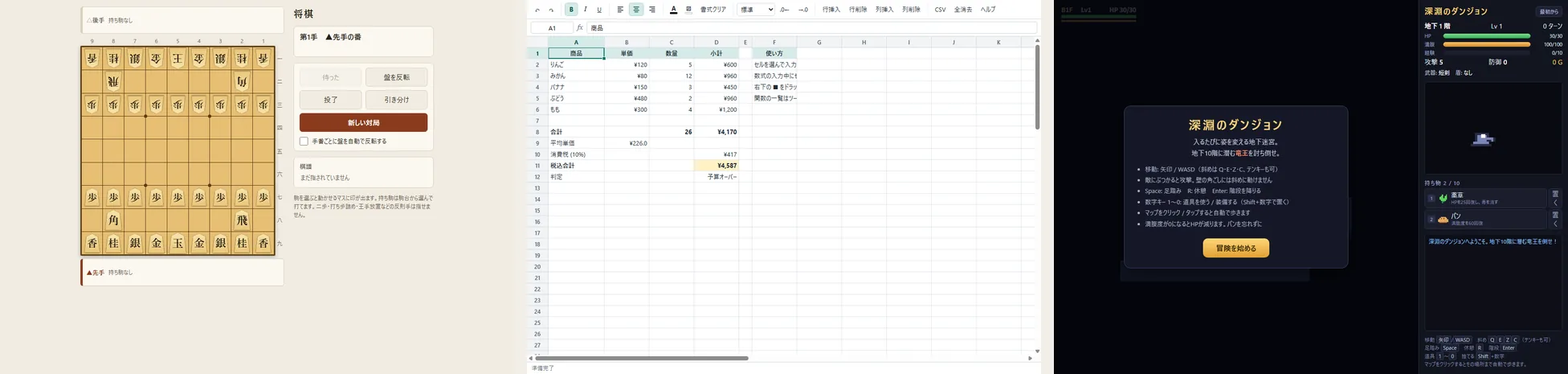The height and width of the screenshot is (374, 1568).
Task: Delete a column with 列削除
Action: (x=911, y=10)
